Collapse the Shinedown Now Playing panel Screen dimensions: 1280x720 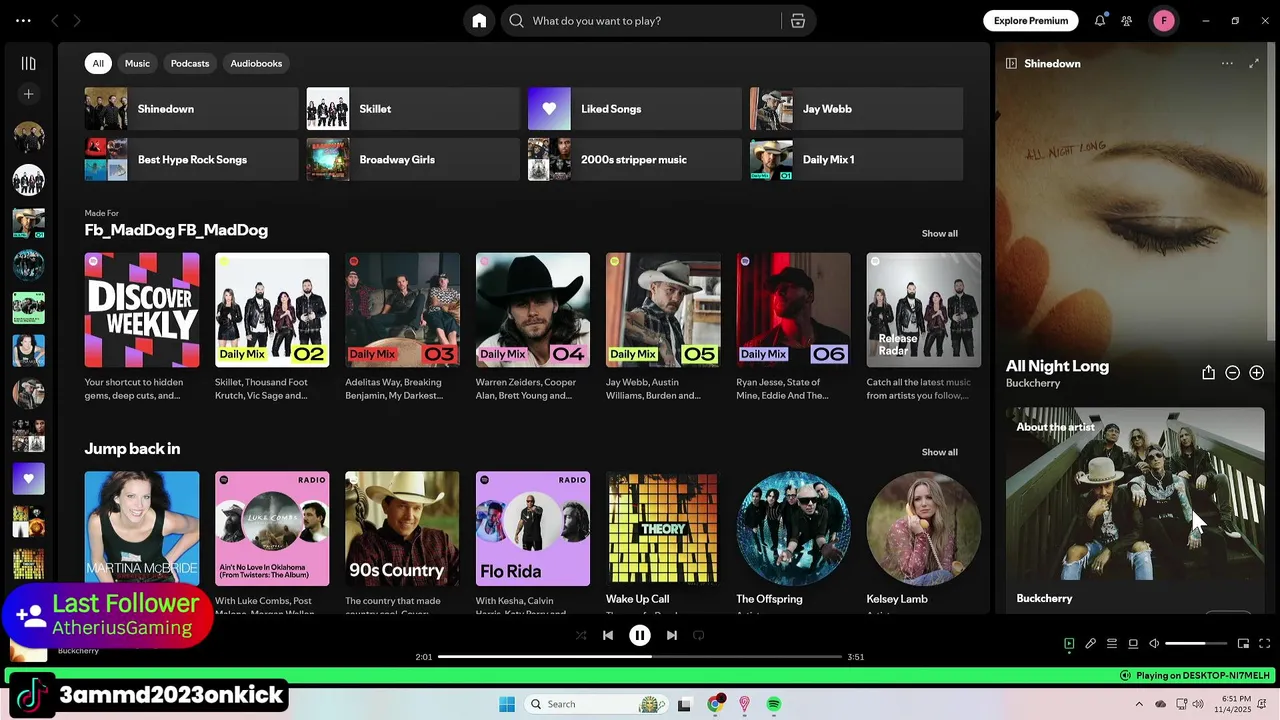1011,63
